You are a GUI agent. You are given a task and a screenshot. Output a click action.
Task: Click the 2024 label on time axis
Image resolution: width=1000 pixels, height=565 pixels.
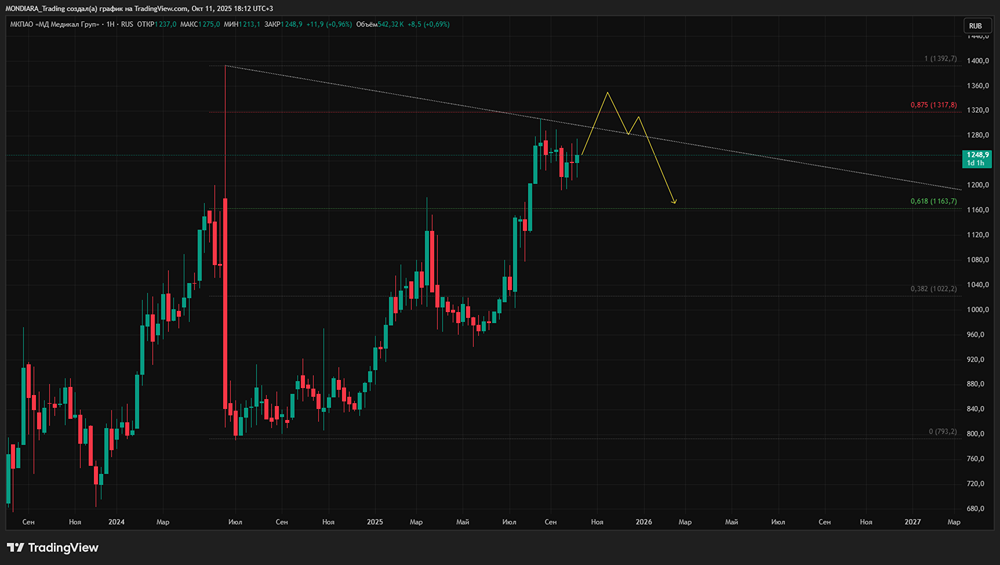(x=117, y=522)
